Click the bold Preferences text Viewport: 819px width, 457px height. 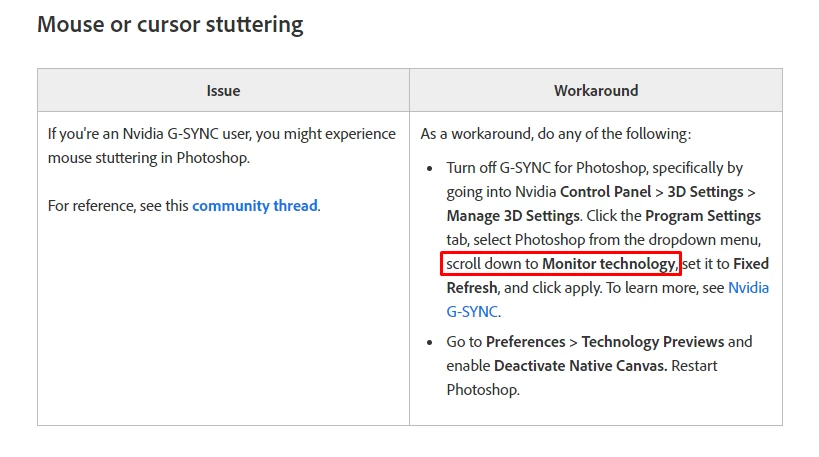[527, 341]
